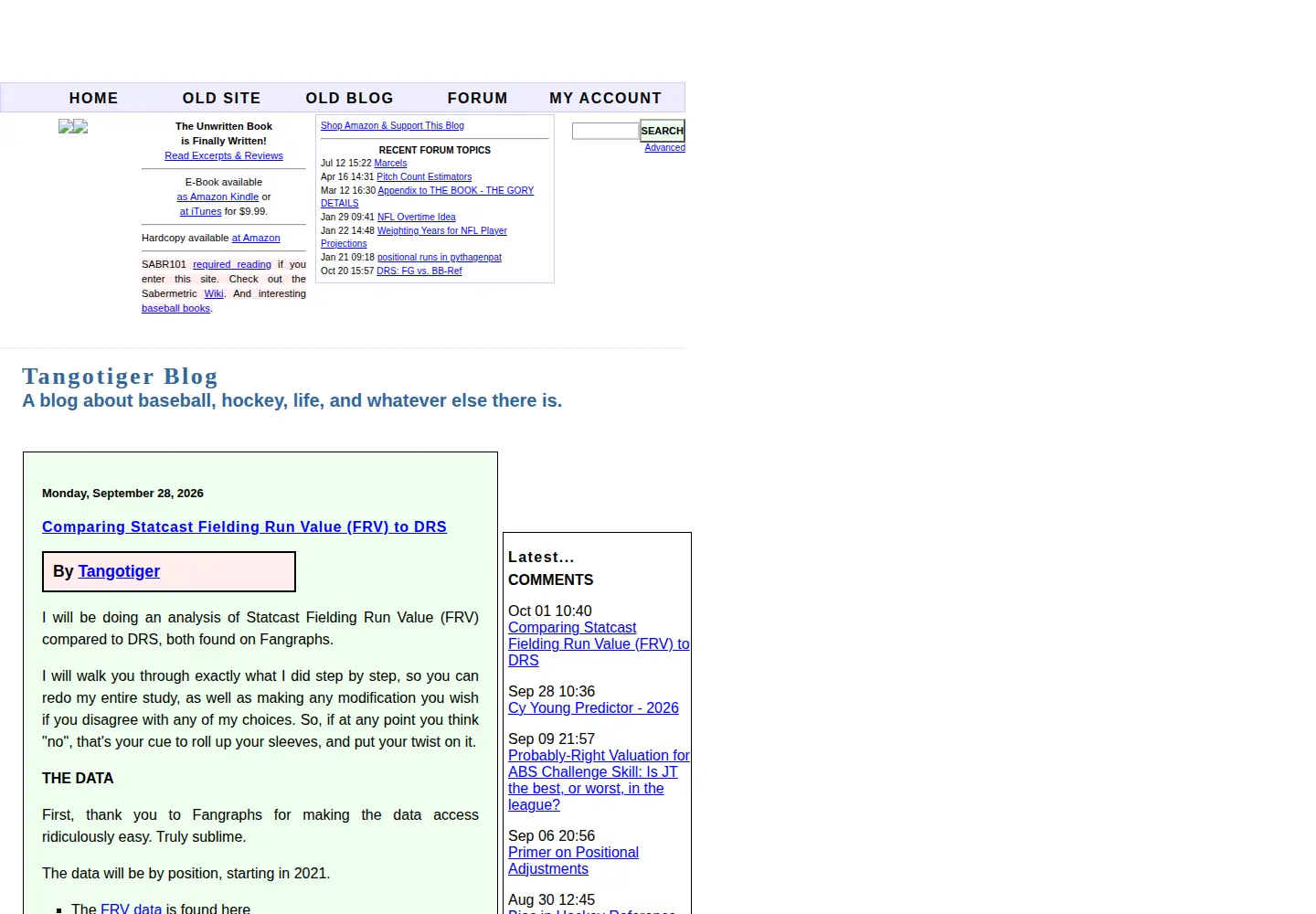The image size is (1316, 914).
Task: Click the 'Oct 01 10:40' comment timestamp
Action: 549,611
